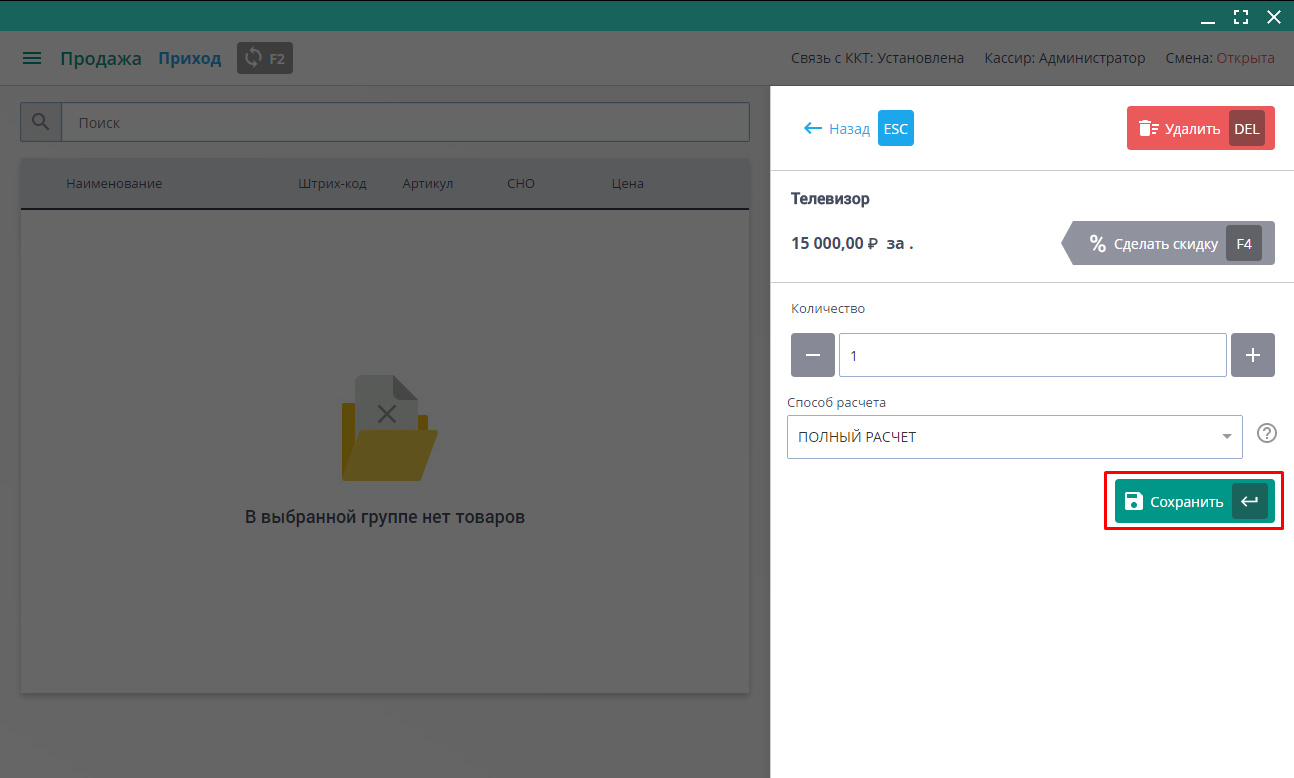Close the application window

[1273, 16]
